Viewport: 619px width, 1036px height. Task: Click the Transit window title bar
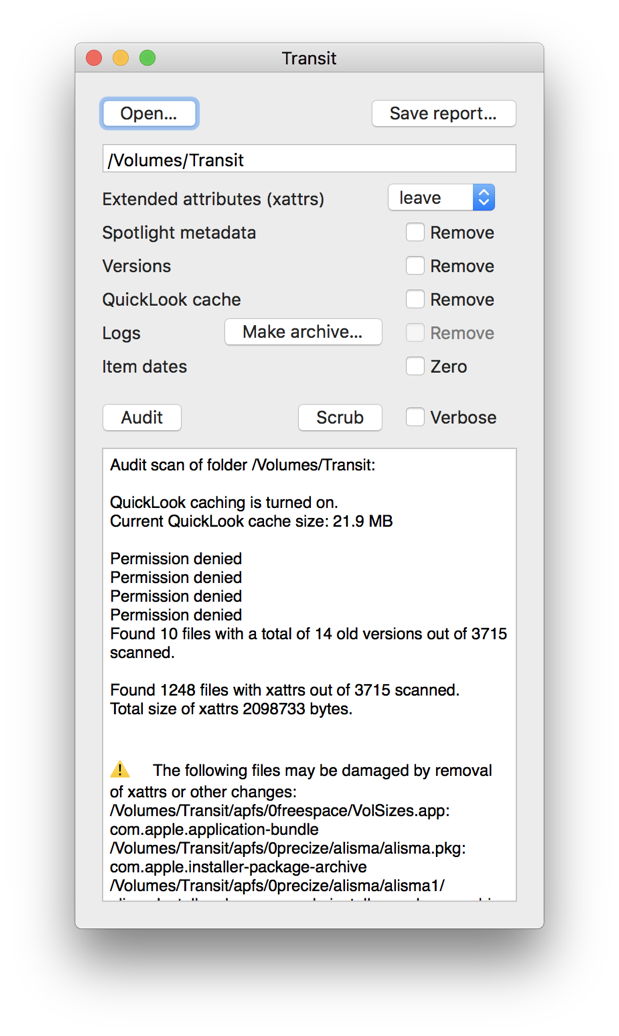pos(309,58)
